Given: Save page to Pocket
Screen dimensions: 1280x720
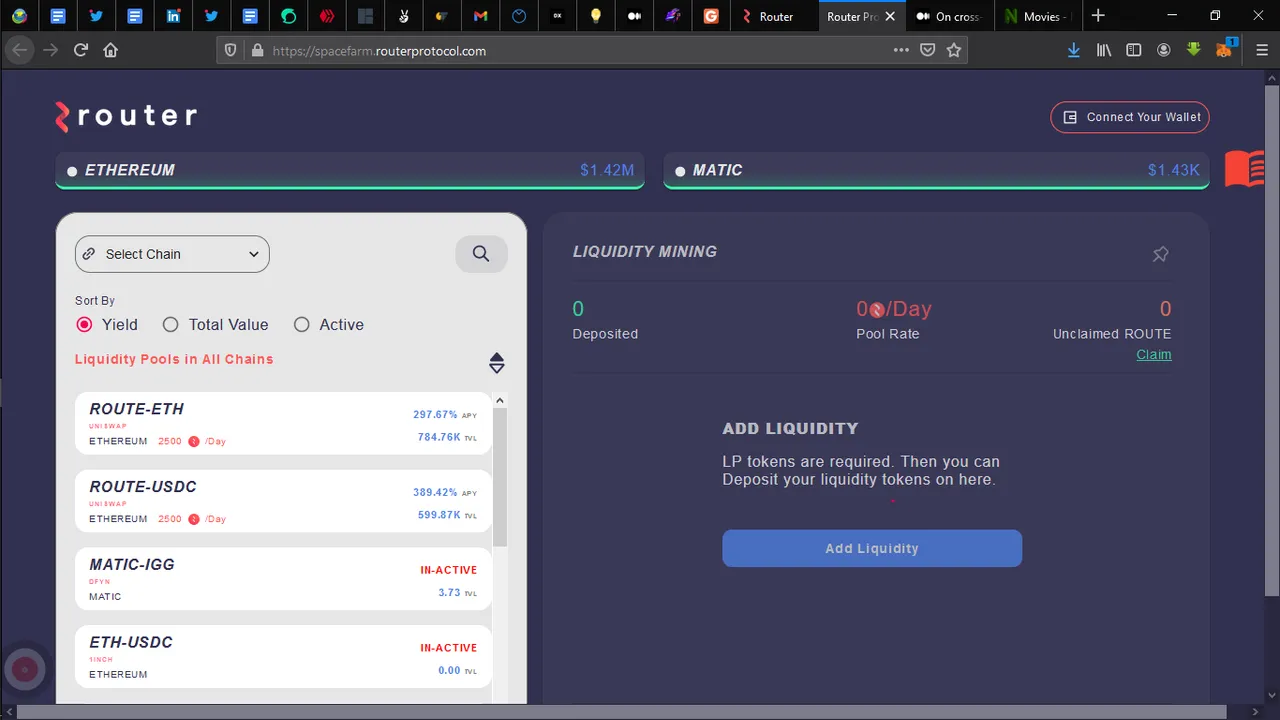Looking at the screenshot, I should 928,50.
